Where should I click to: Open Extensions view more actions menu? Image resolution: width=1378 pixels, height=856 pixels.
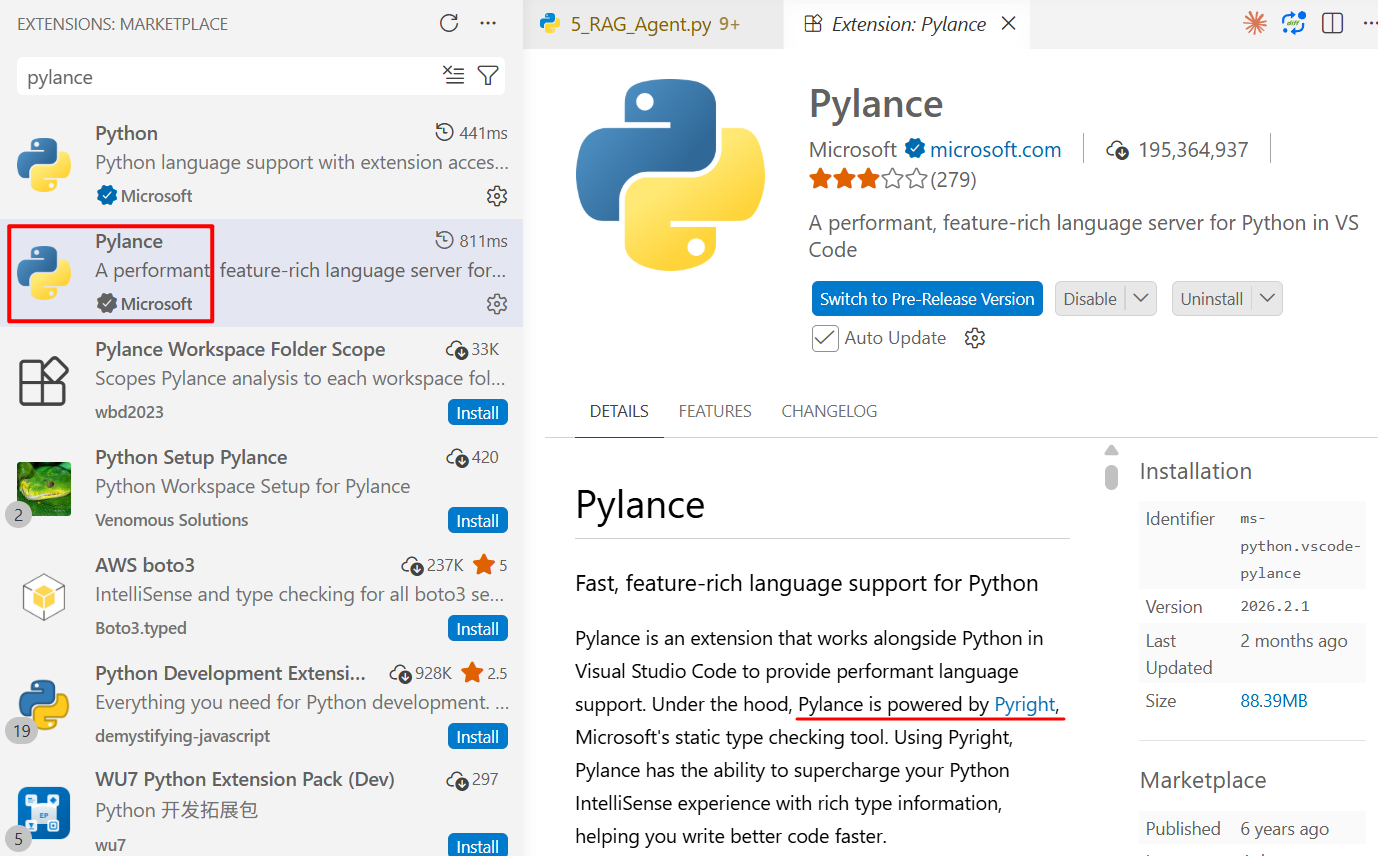click(488, 23)
